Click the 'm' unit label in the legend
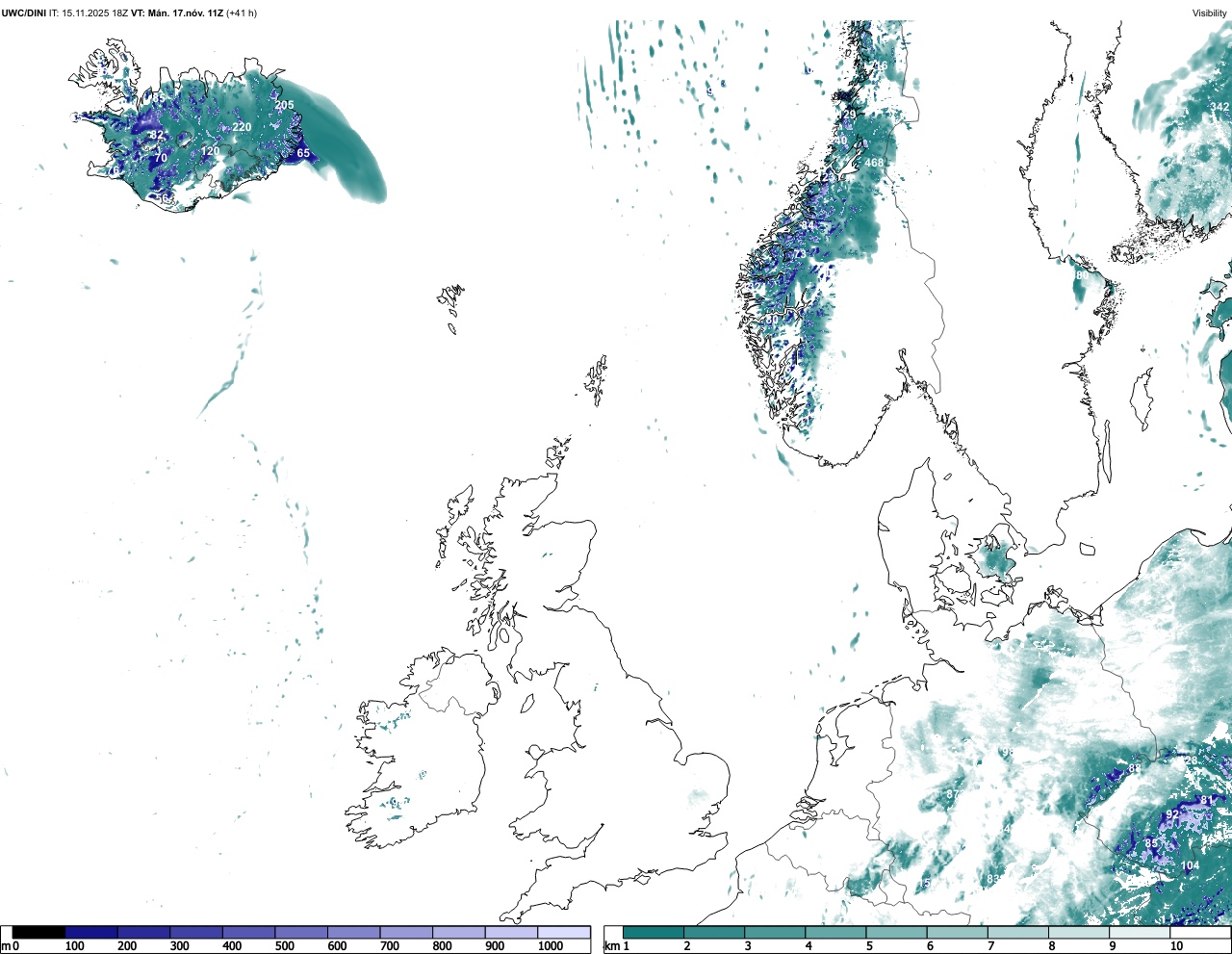 click(6, 946)
